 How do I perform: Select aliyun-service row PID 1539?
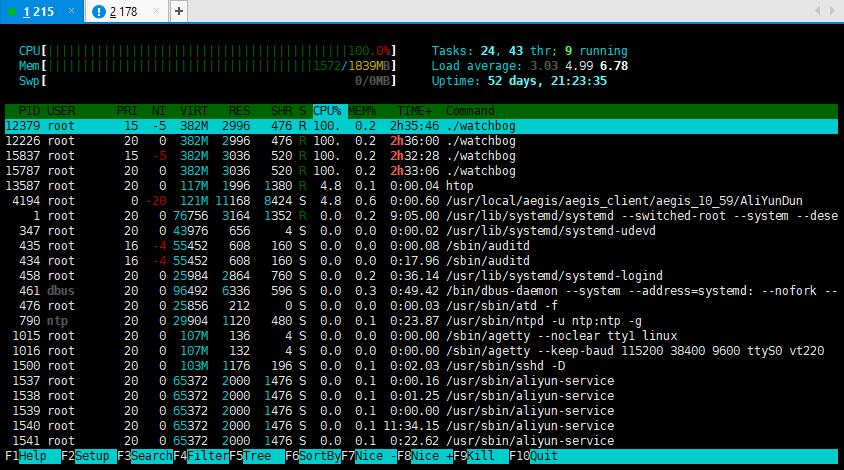click(x=421, y=411)
